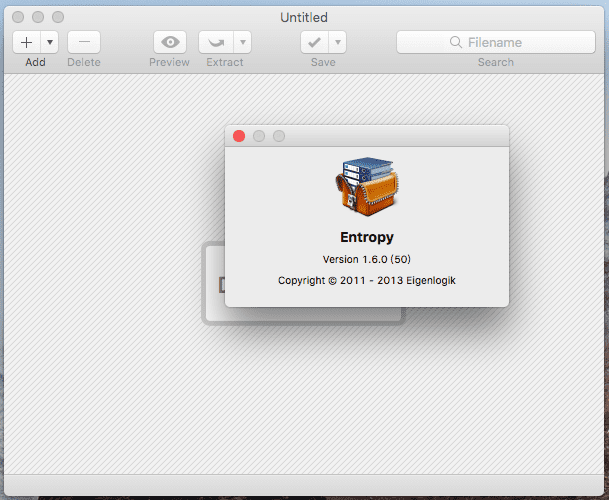609x500 pixels.
Task: Click the Save checkmark button
Action: point(315,42)
